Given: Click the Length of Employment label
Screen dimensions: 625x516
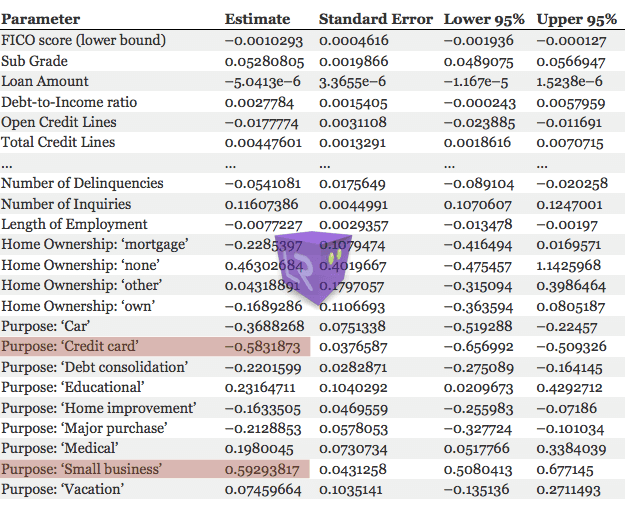Looking at the screenshot, I should tap(74, 224).
